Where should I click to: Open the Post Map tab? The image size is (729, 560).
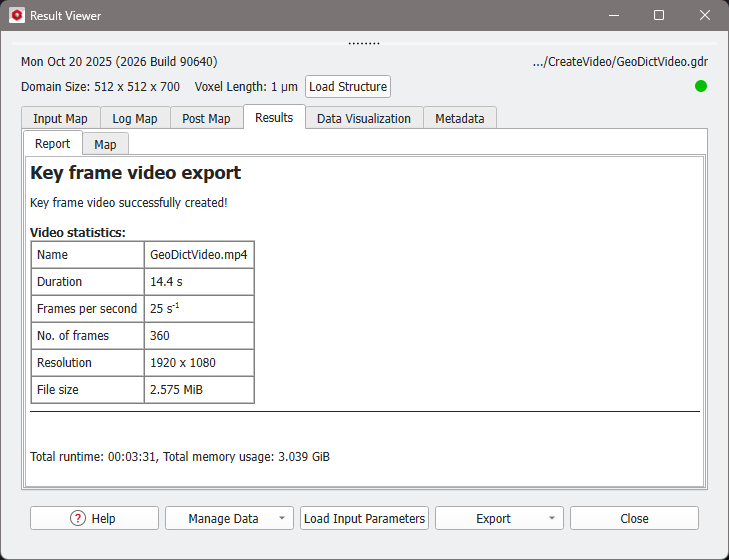tap(206, 119)
